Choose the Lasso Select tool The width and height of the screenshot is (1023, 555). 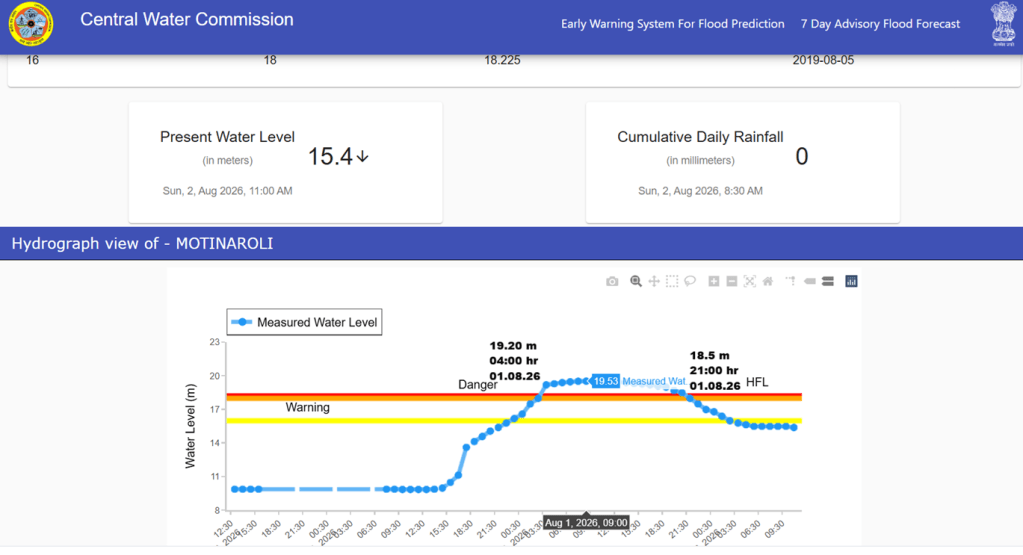(690, 281)
